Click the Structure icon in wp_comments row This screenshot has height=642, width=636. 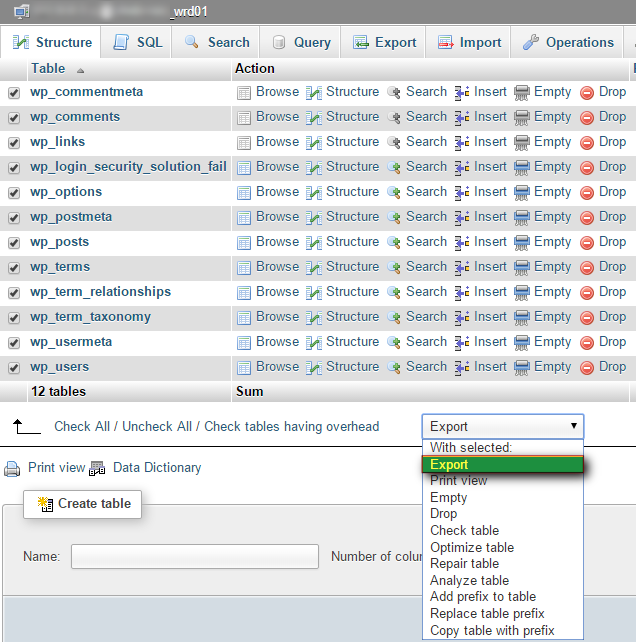[314, 117]
